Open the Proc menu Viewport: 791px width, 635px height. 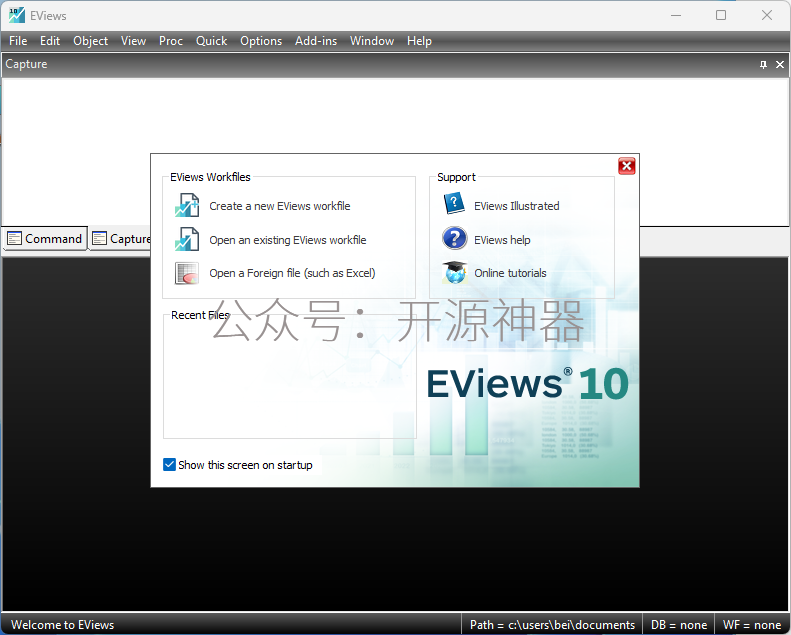pos(171,41)
